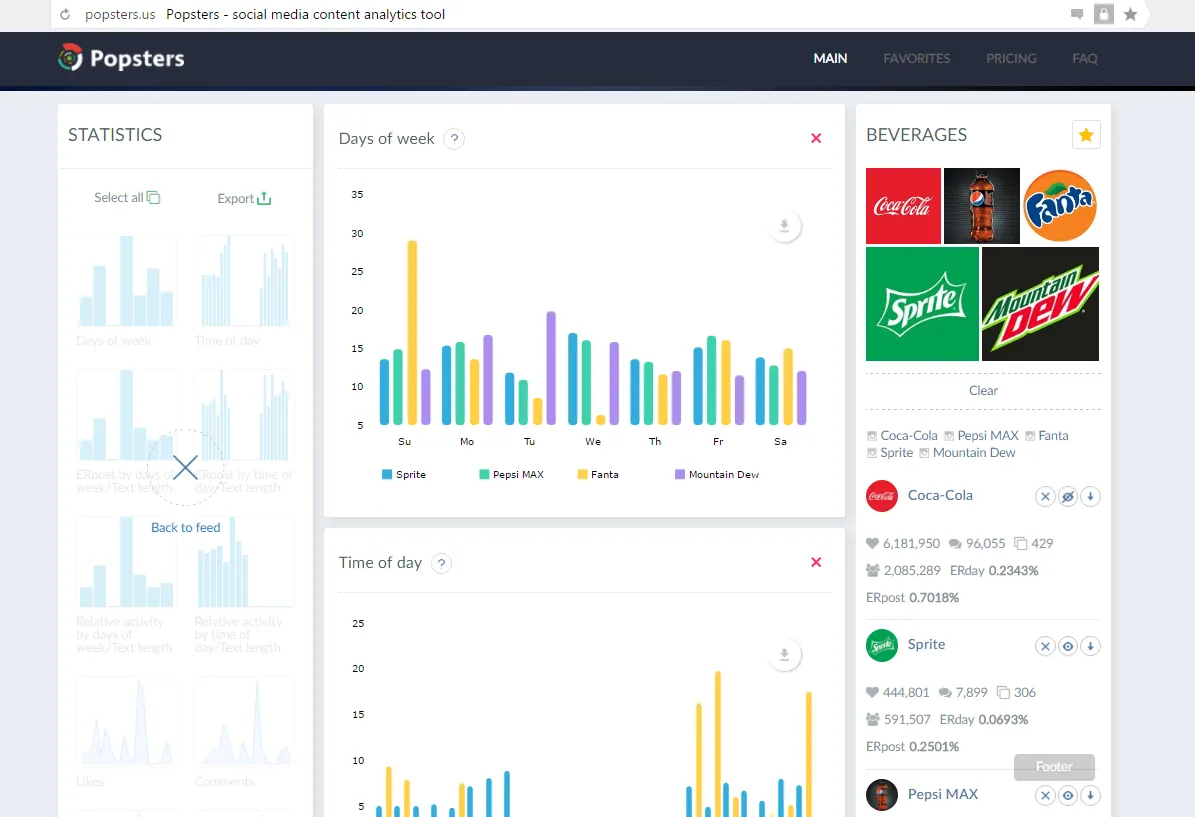Star the Beverages set as favorite

[x=1086, y=134]
